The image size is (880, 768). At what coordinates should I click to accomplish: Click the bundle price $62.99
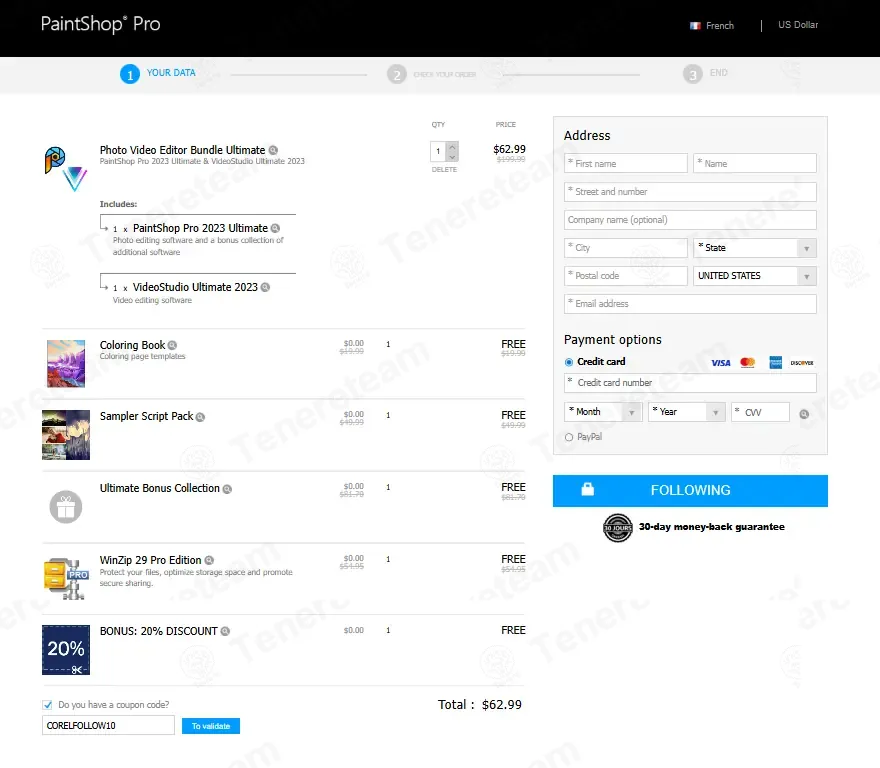510,149
